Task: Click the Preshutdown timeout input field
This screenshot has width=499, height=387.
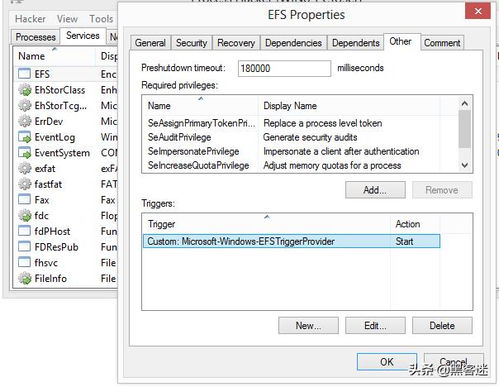Action: coord(284,69)
